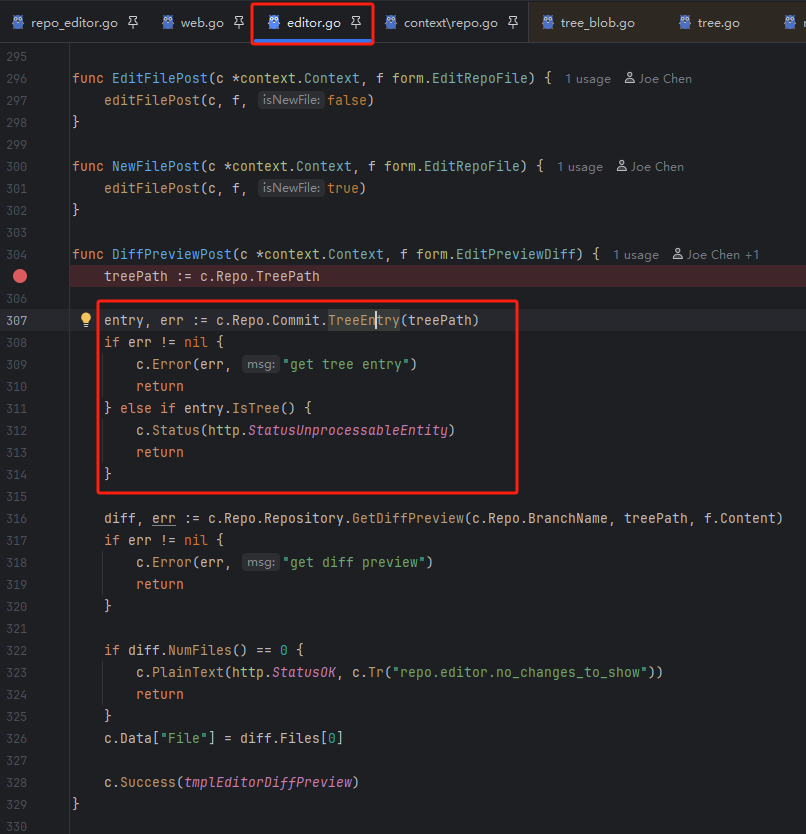
Task: Toggle the pin on the editor.go tab
Action: coord(356,22)
